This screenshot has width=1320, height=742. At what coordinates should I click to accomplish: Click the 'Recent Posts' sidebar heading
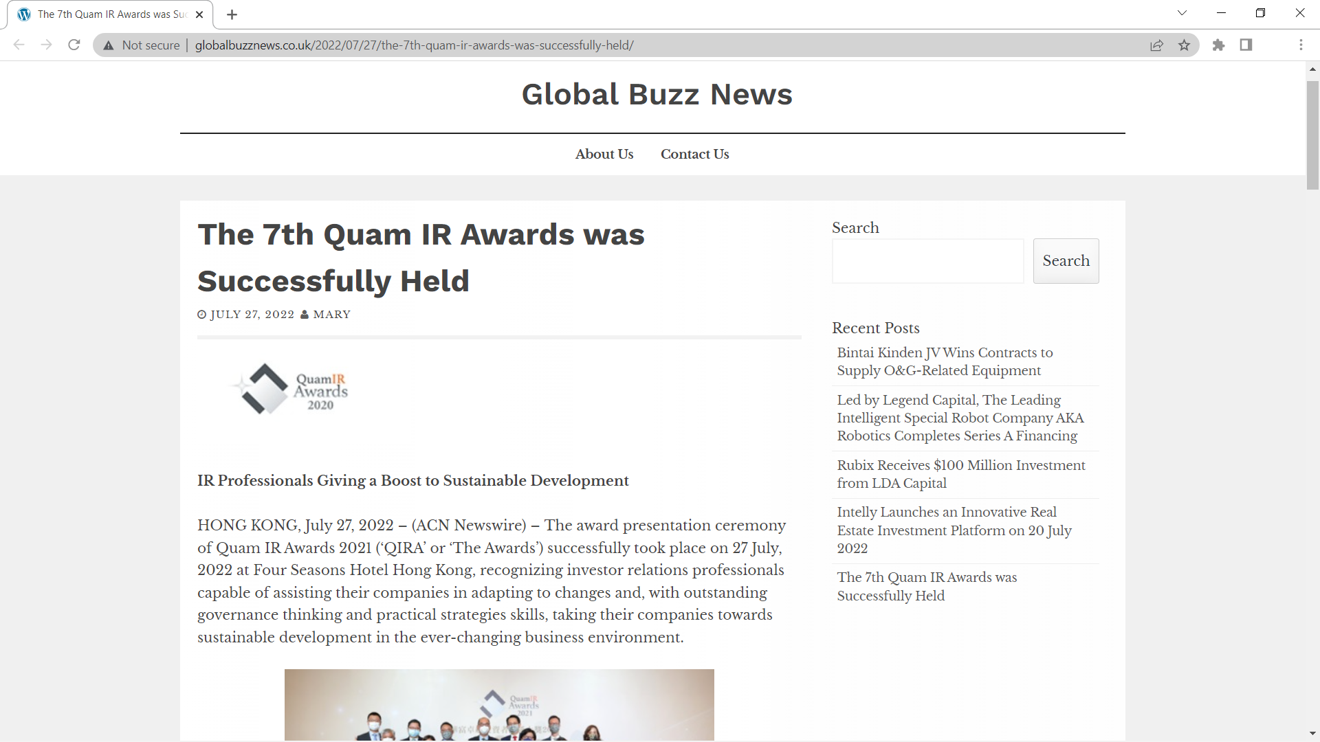pos(875,328)
